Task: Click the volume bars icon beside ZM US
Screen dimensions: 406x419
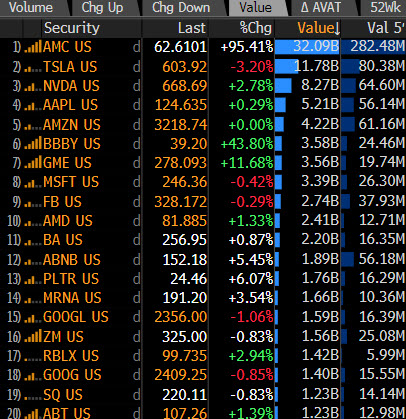Action: (33, 337)
